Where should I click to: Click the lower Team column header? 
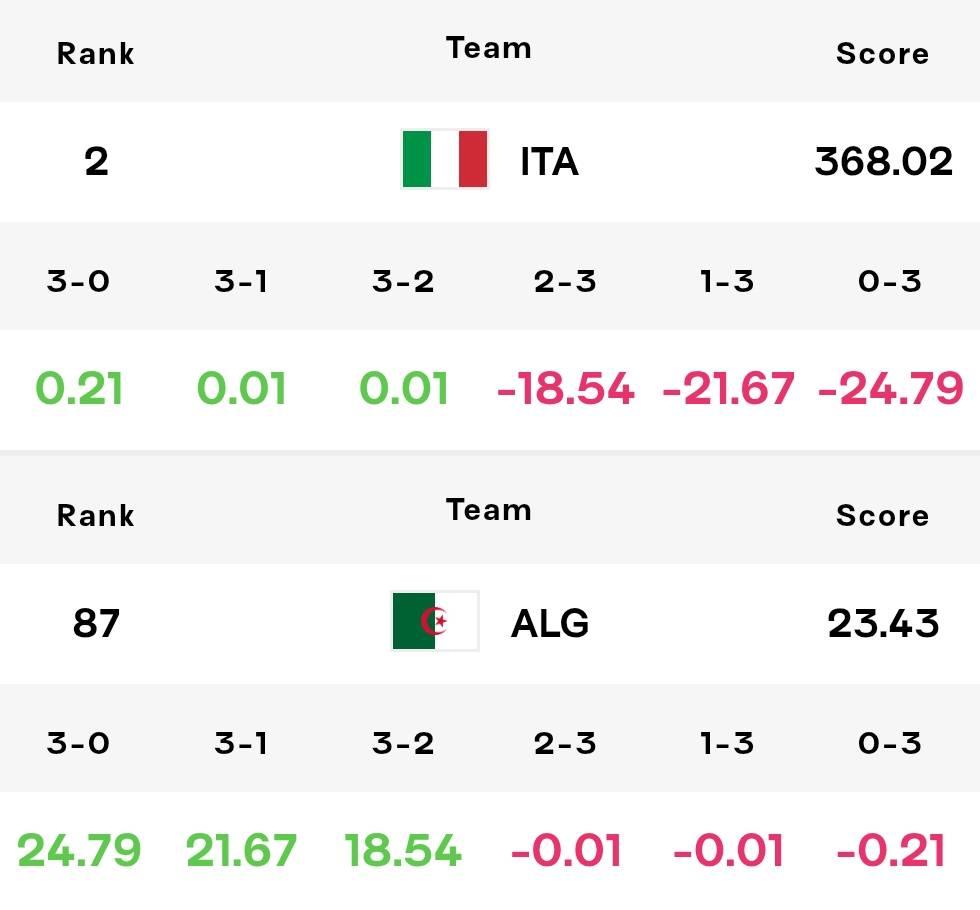[x=489, y=510]
